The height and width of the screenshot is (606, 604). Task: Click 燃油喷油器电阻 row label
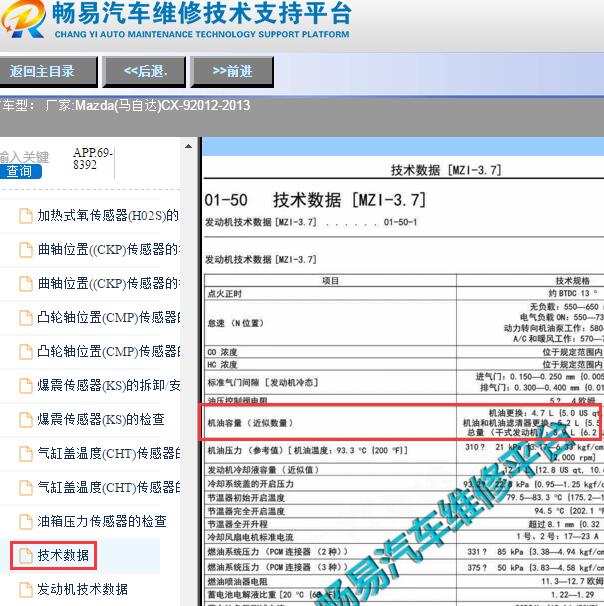pos(238,582)
